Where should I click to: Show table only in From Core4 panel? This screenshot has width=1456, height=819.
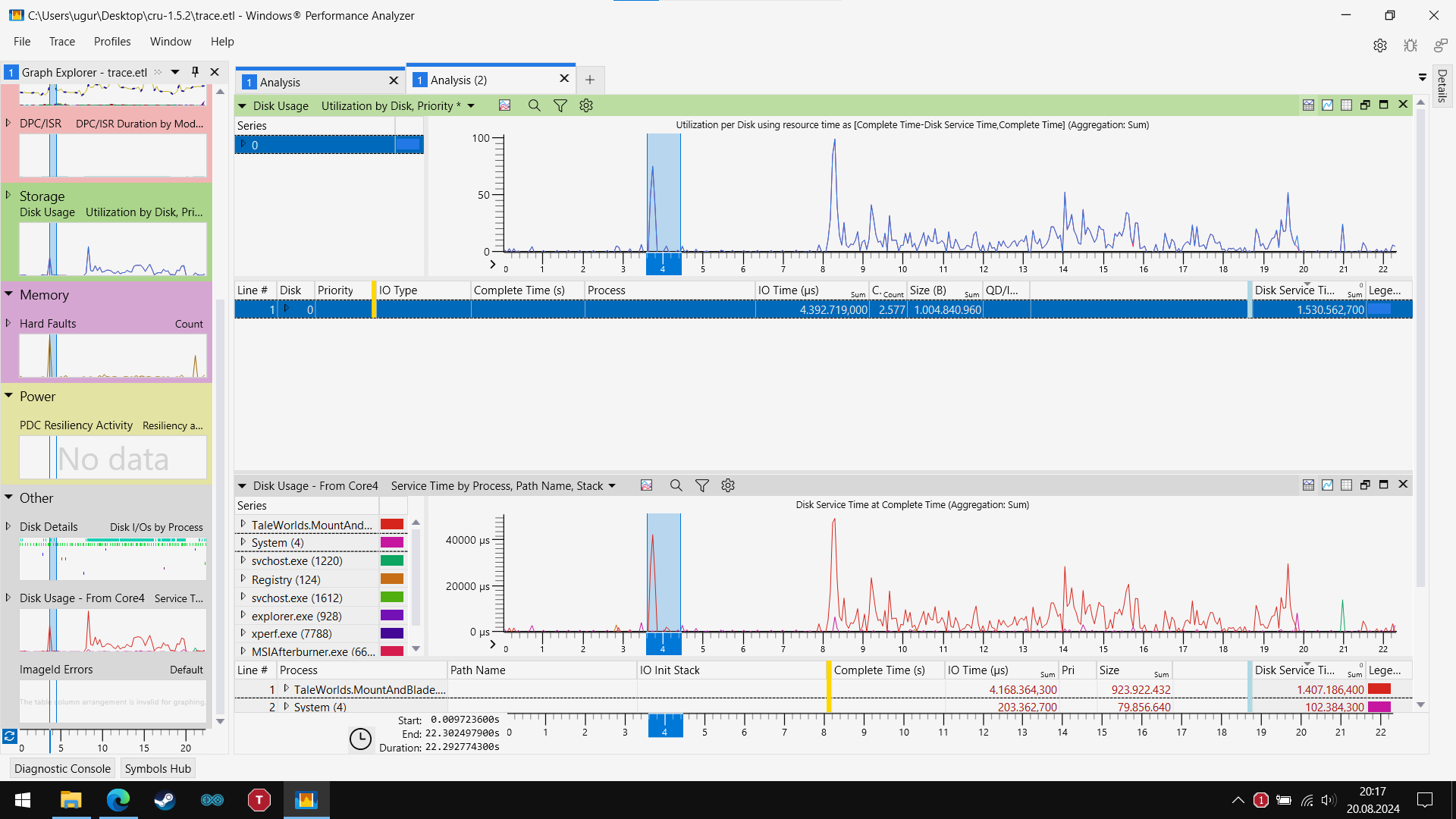click(x=1346, y=485)
